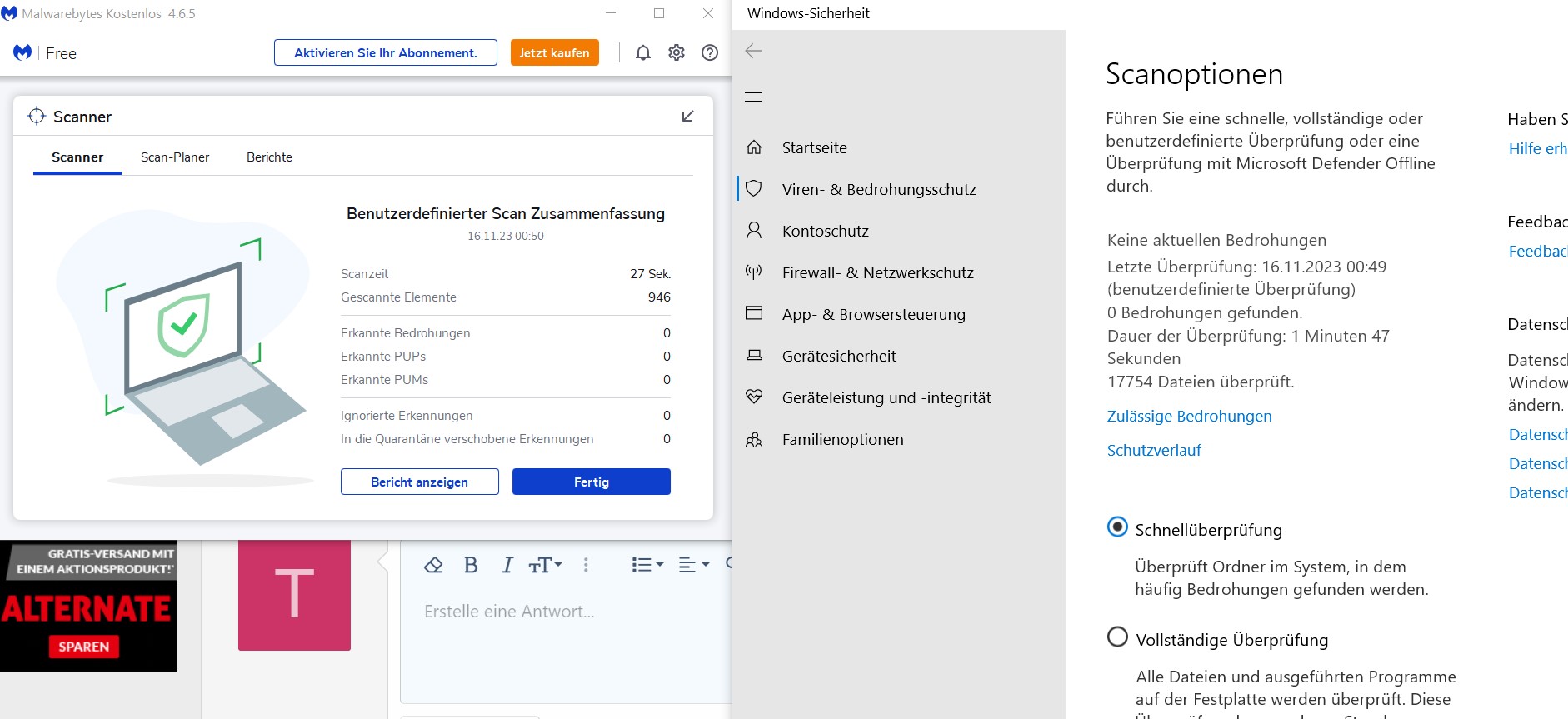The image size is (1568, 719).
Task: Click the Startseite home icon
Action: tap(754, 147)
